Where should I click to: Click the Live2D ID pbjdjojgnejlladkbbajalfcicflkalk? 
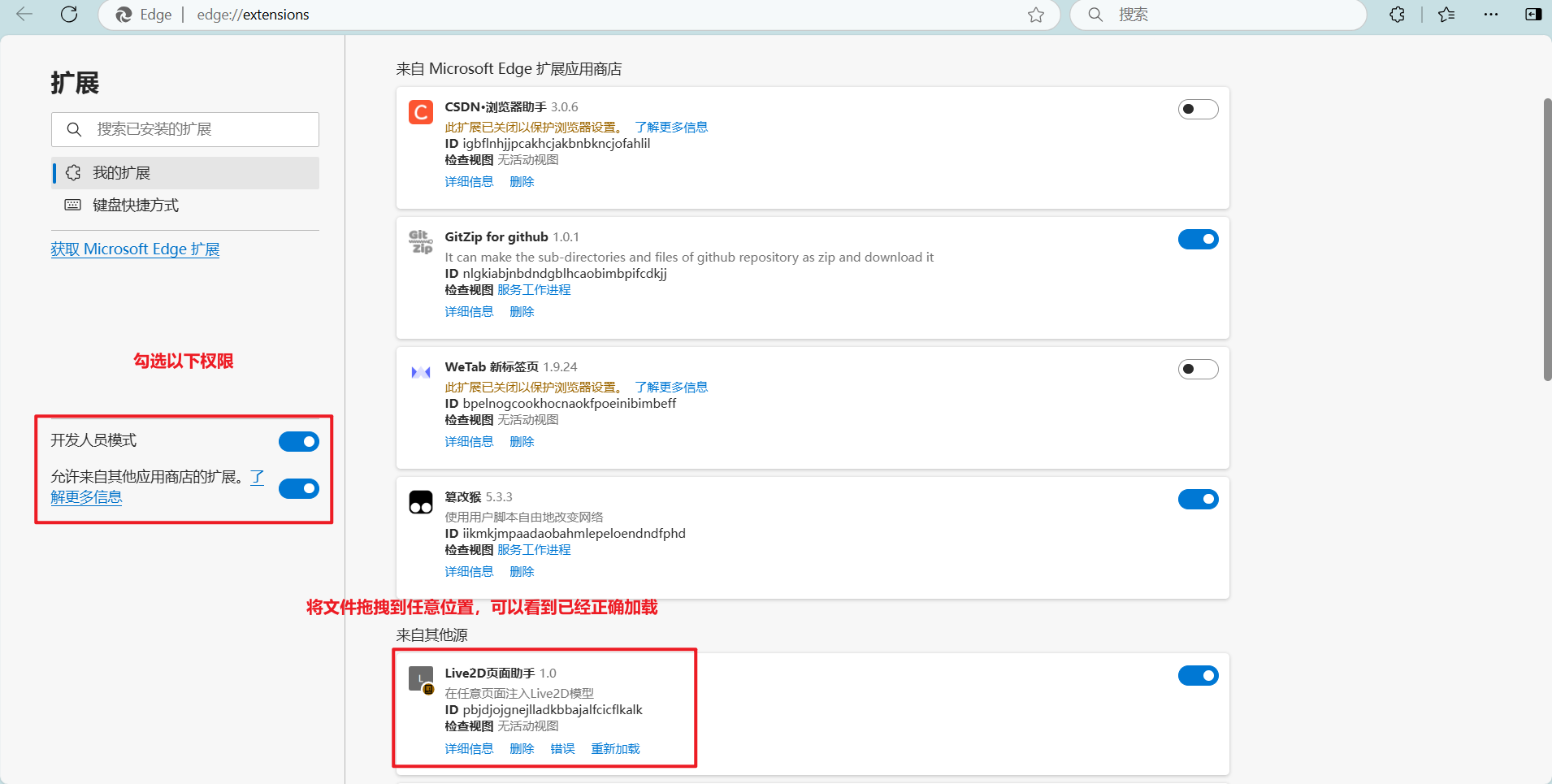[553, 710]
